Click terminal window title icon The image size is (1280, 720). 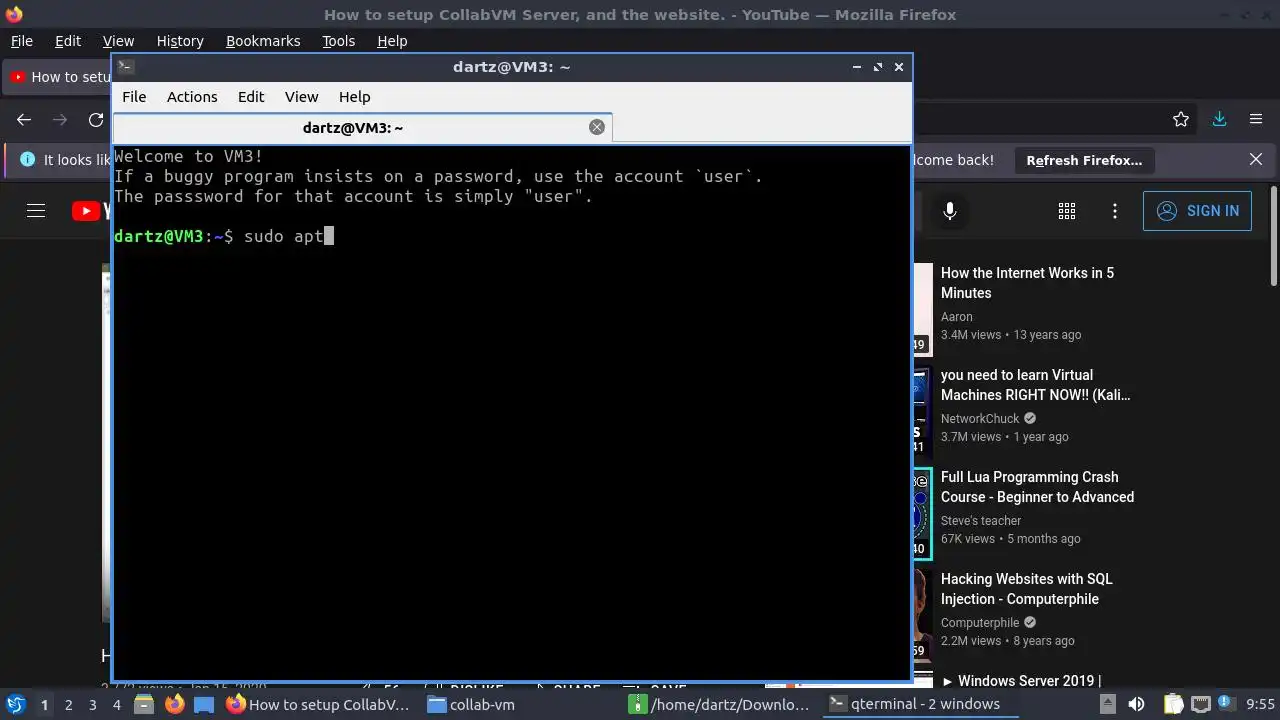tap(125, 67)
